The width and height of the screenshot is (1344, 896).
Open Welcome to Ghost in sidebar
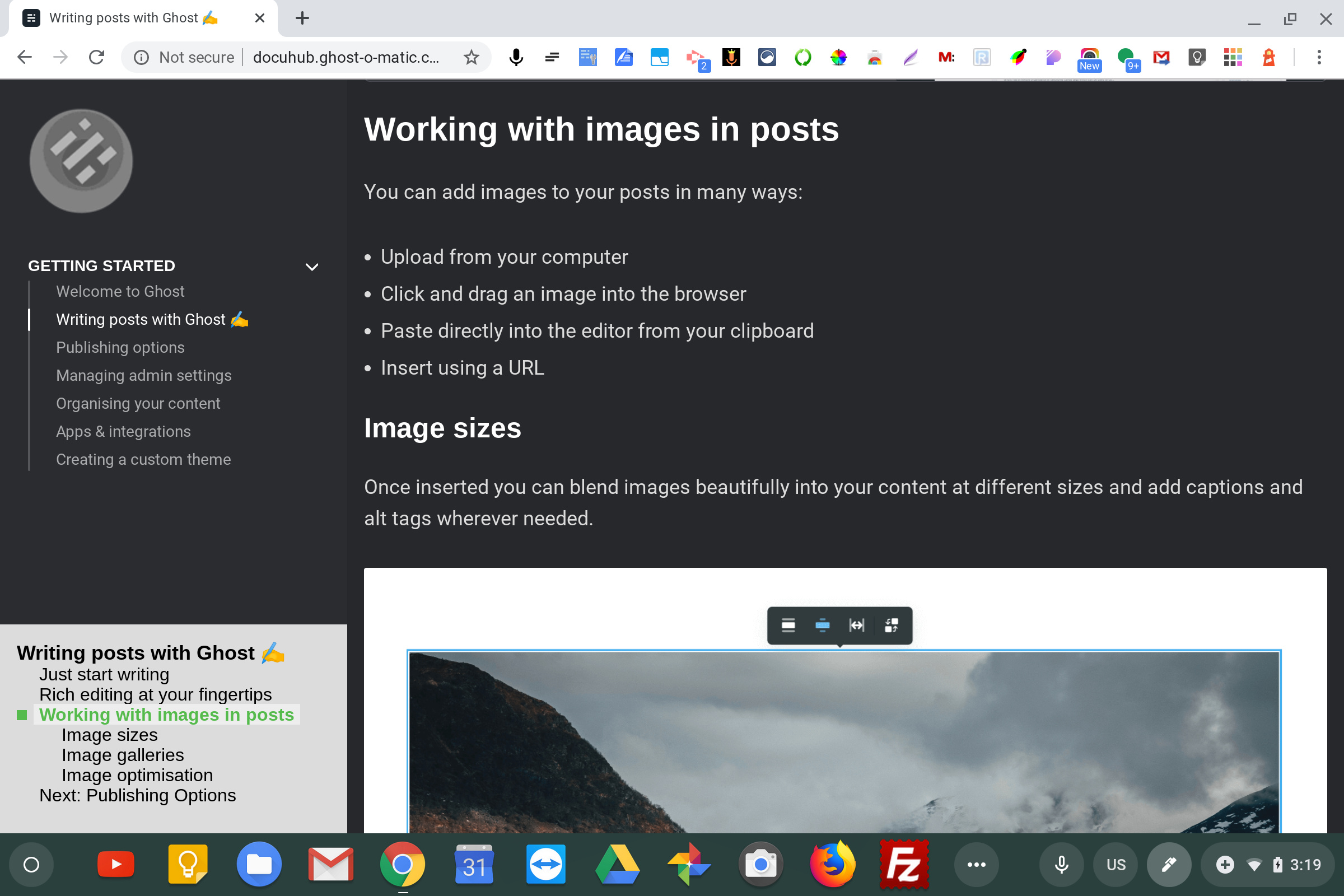point(120,291)
